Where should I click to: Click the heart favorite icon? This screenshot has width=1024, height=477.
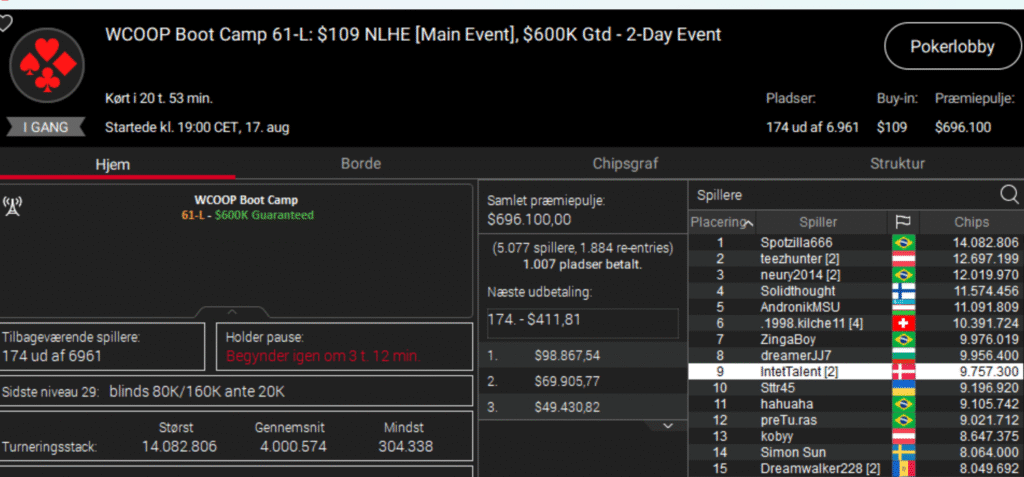5,24
